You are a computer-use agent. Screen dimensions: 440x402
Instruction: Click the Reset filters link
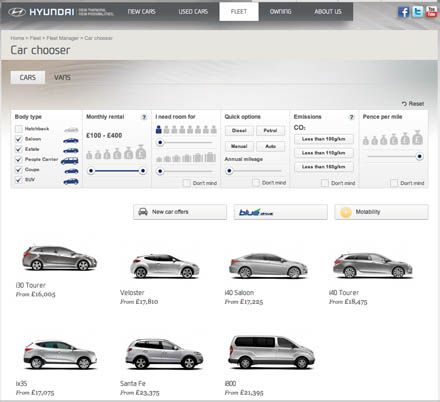click(413, 104)
